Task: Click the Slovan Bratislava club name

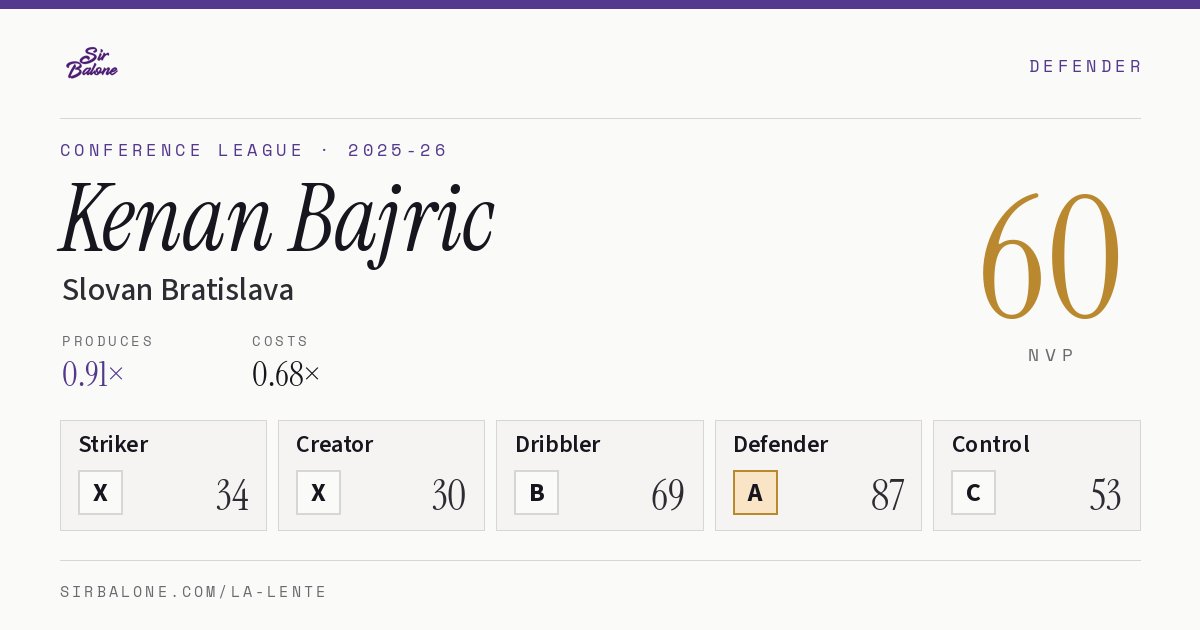Action: coord(178,290)
